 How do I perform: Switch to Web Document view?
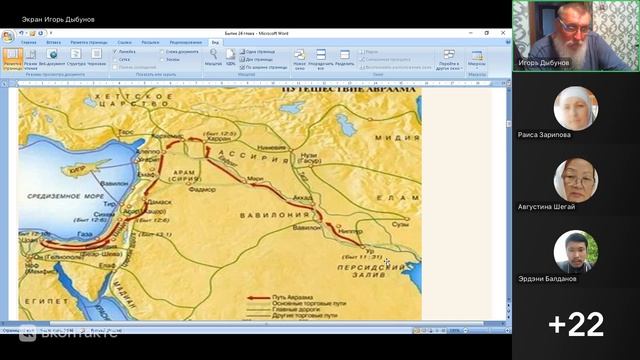tap(52, 58)
